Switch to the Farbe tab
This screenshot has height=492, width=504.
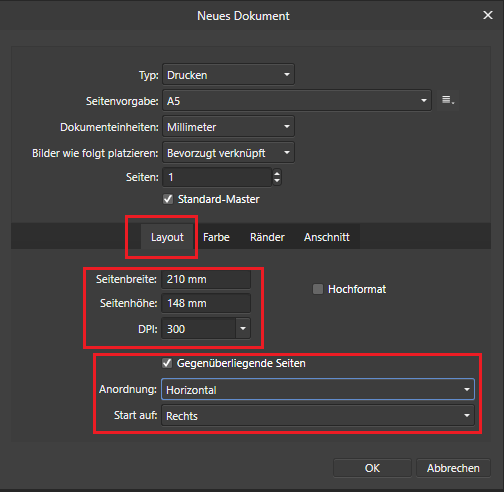216,237
